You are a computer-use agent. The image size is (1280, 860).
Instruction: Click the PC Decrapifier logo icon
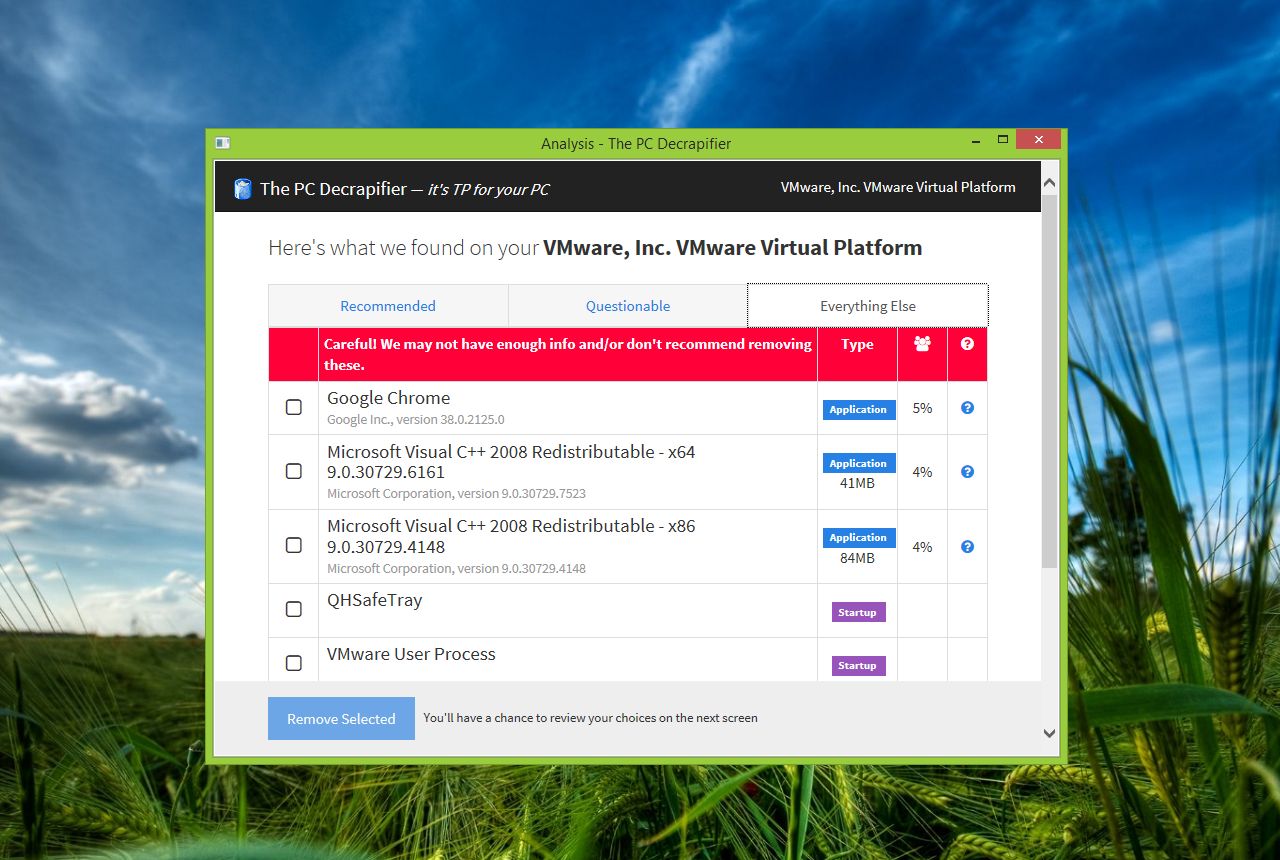[x=243, y=188]
